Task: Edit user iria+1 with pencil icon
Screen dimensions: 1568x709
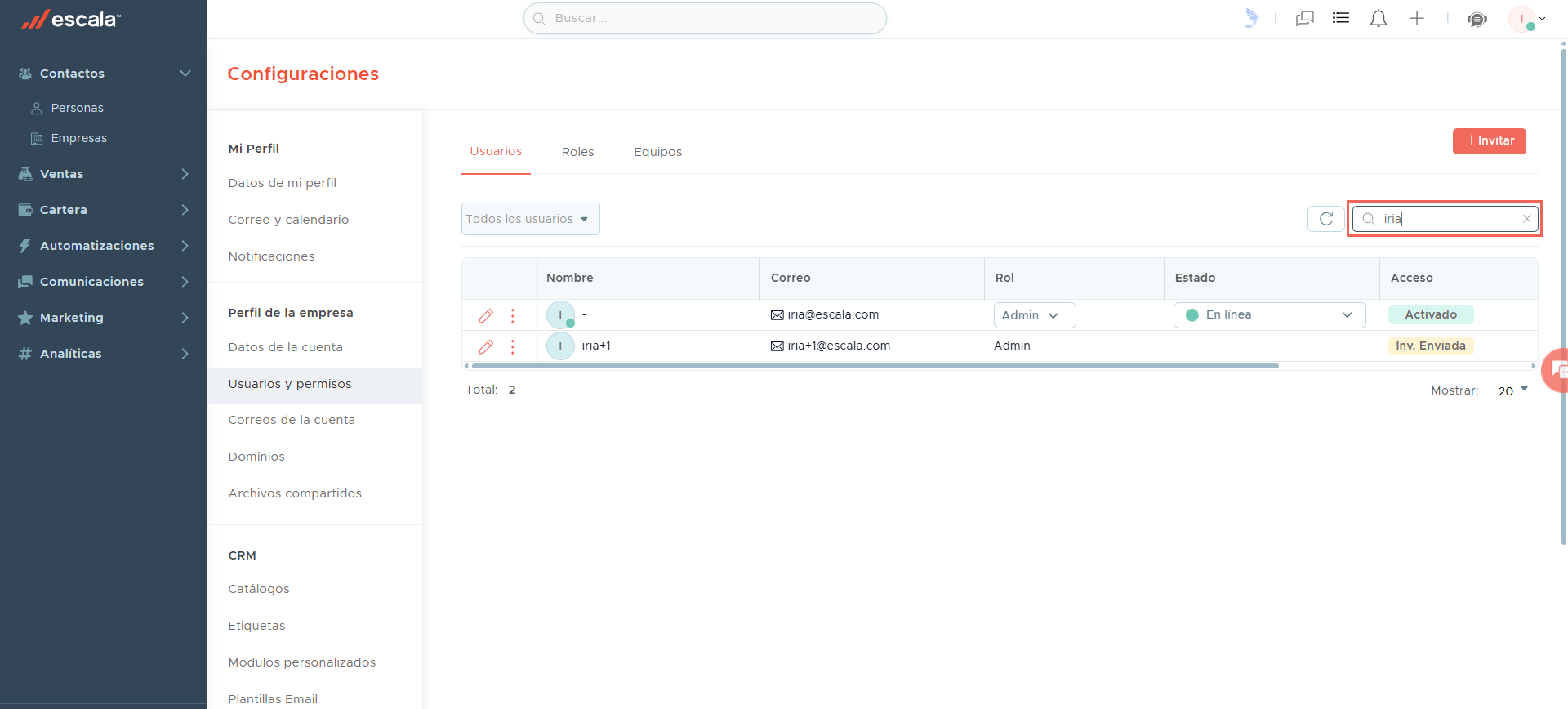Action: (x=486, y=346)
